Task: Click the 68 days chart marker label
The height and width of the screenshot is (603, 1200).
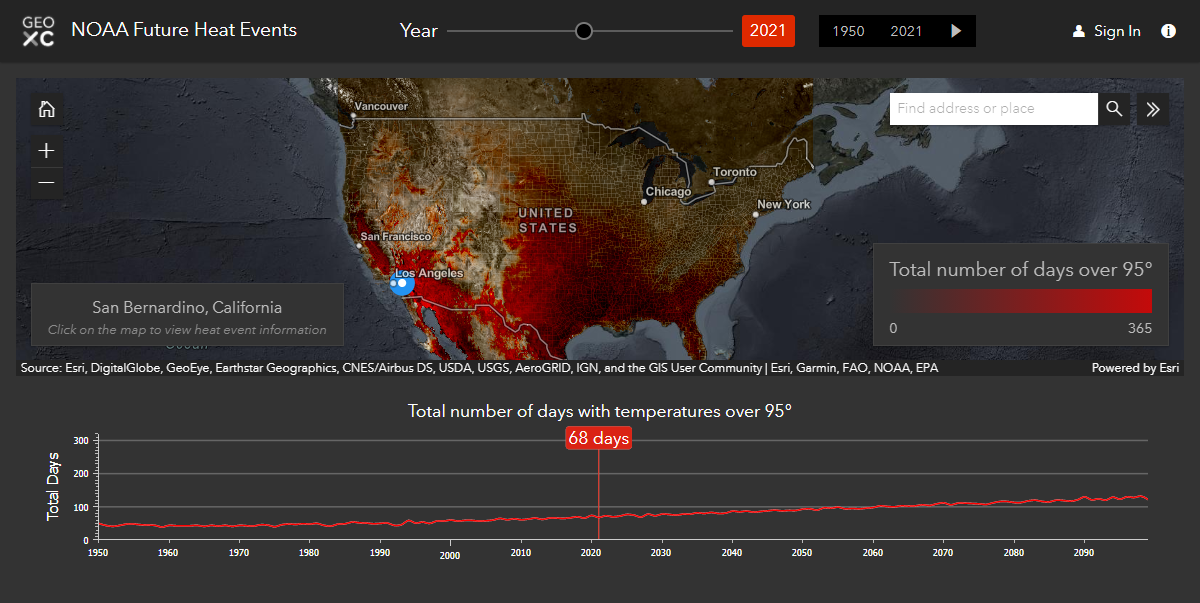Action: tap(598, 438)
